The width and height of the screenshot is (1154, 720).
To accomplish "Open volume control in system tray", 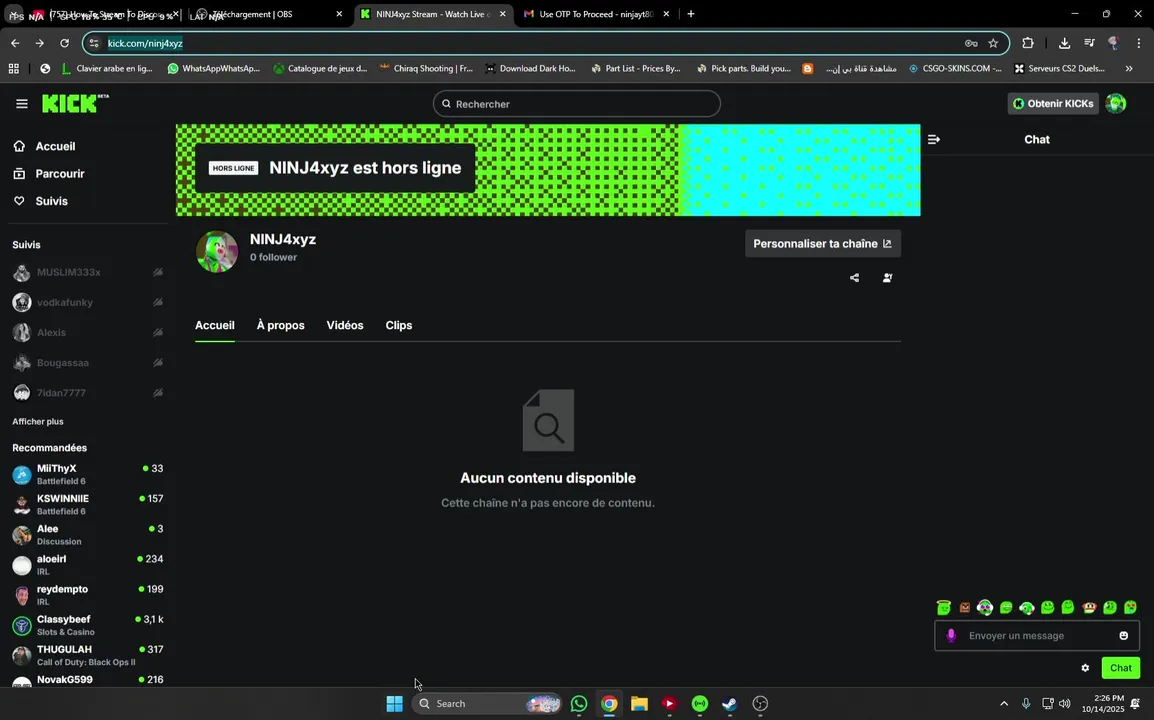I will (1065, 705).
